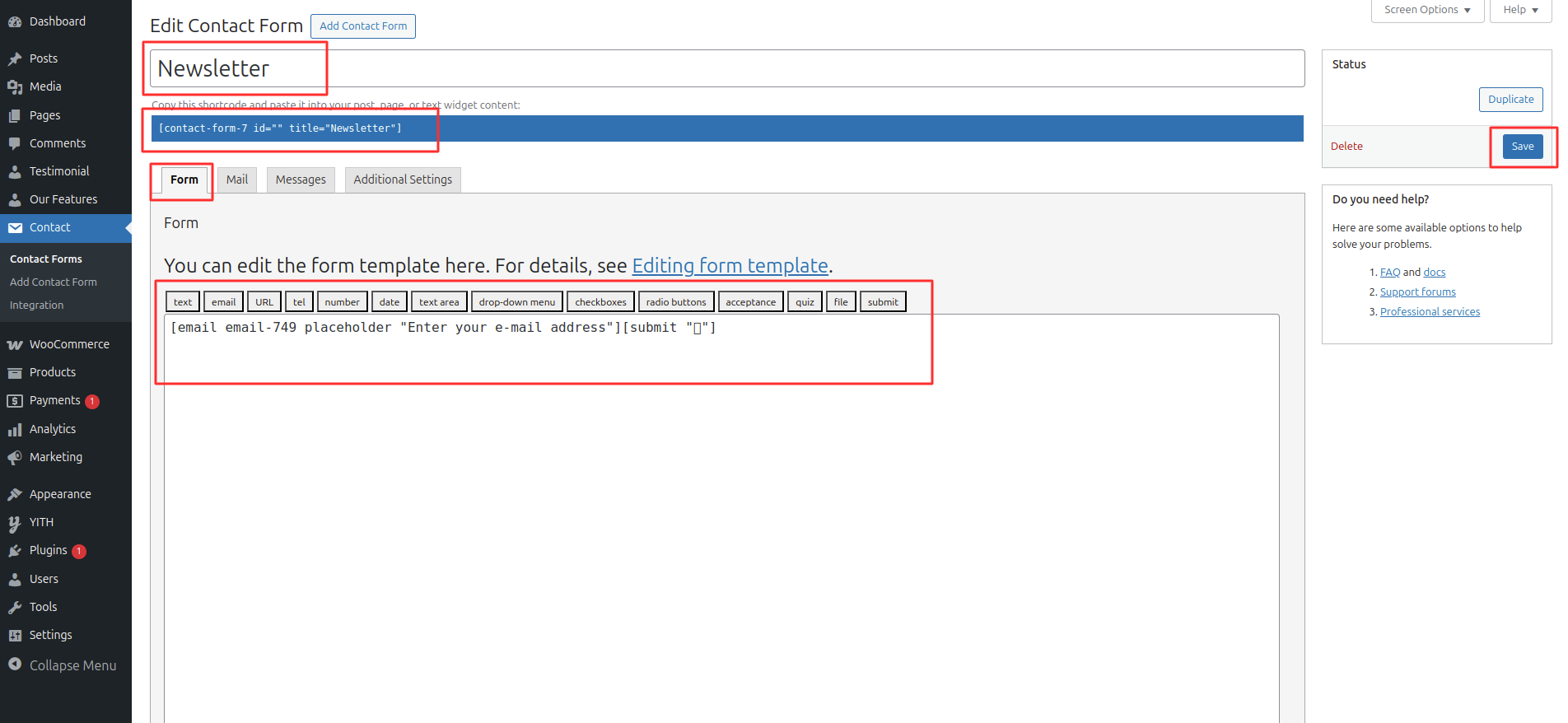This screenshot has width=1568, height=723.
Task: Insert a checkboxes tag
Action: [600, 302]
